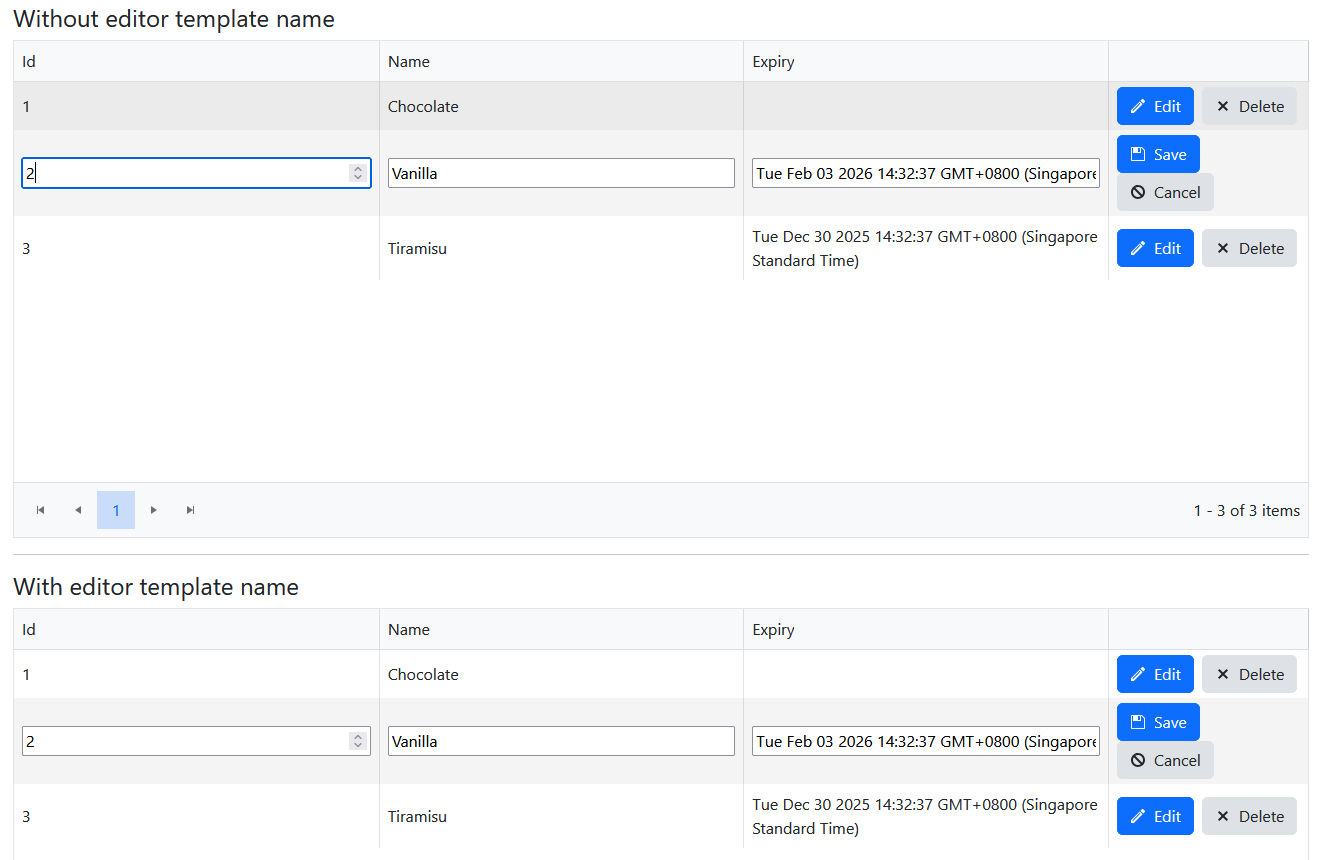1328x860 pixels.
Task: Save the Vanilla row in top grid
Action: (1158, 154)
